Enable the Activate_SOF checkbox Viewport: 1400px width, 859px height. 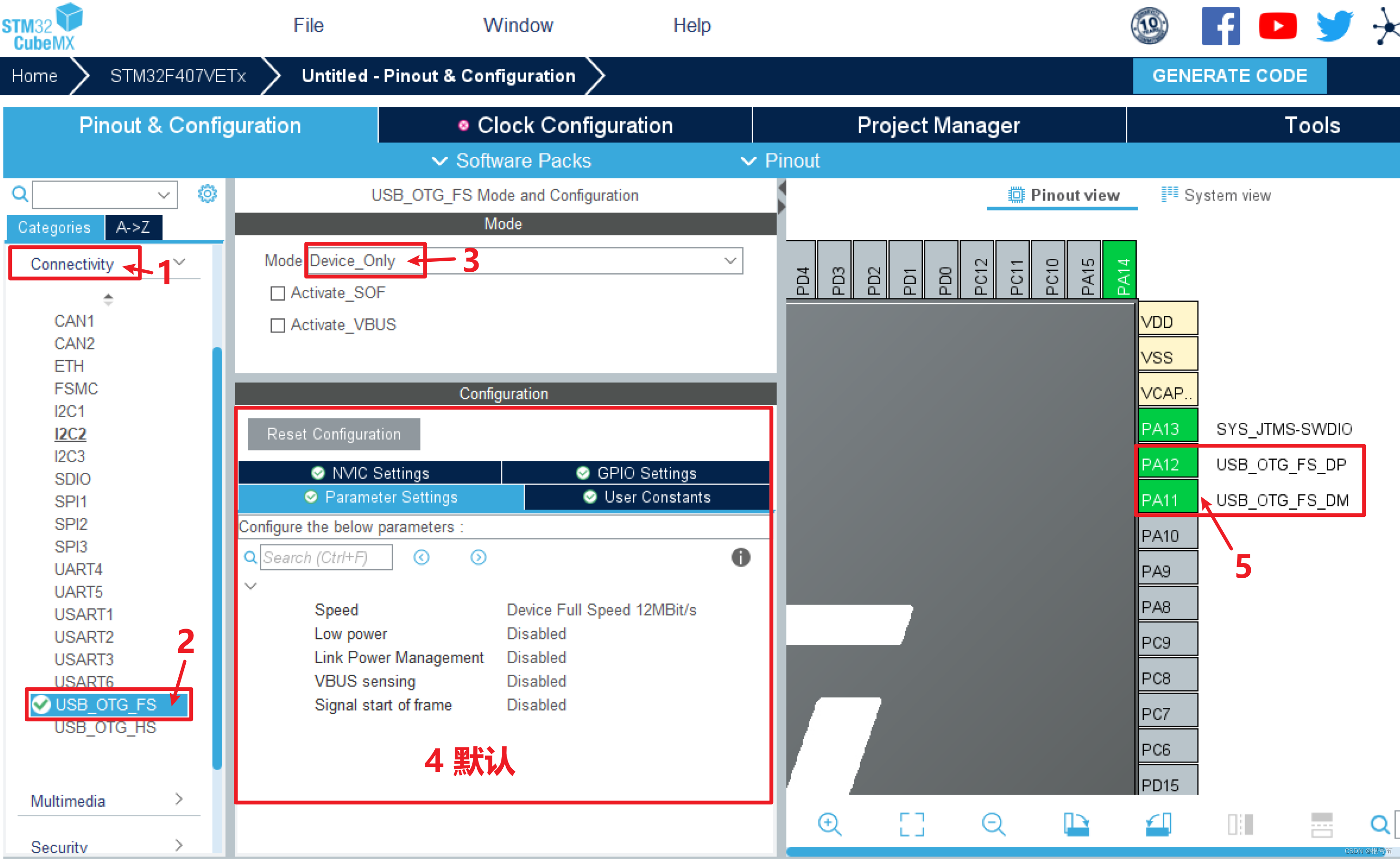277,293
